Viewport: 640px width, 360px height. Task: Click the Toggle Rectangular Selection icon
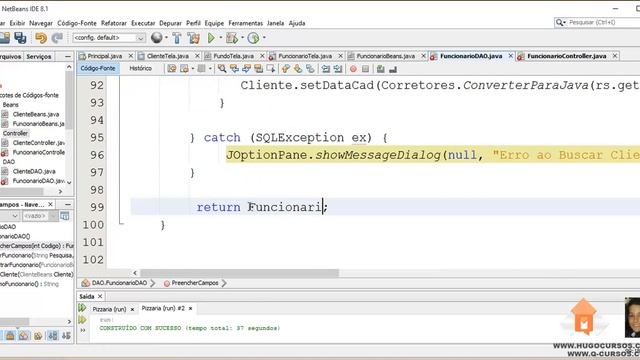tap(271, 69)
